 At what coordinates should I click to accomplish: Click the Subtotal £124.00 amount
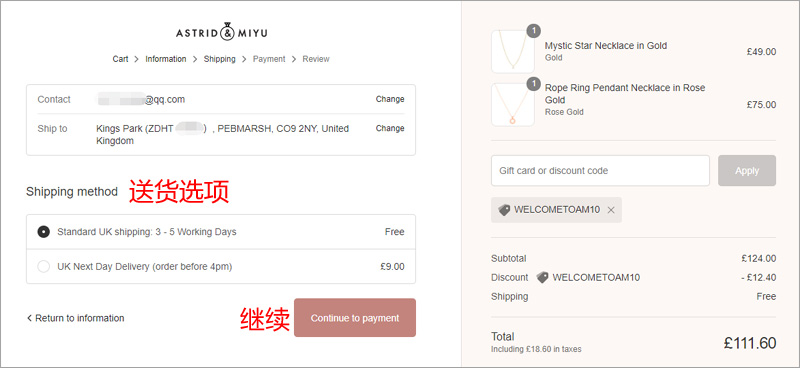[x=759, y=258]
